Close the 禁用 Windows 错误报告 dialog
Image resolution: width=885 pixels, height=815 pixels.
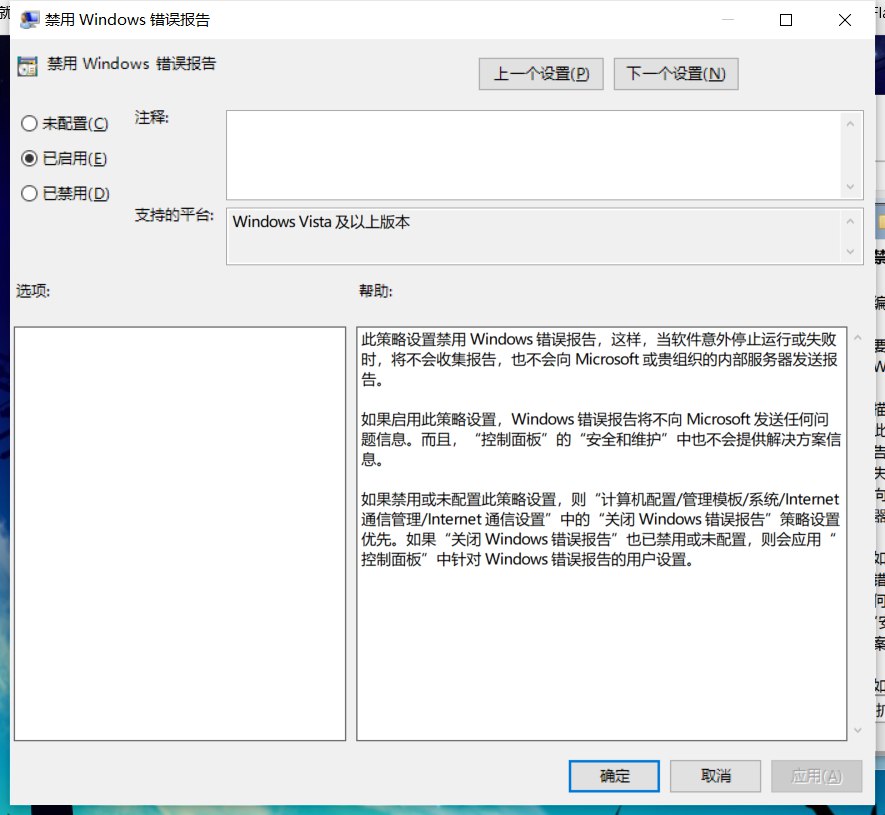[x=844, y=20]
